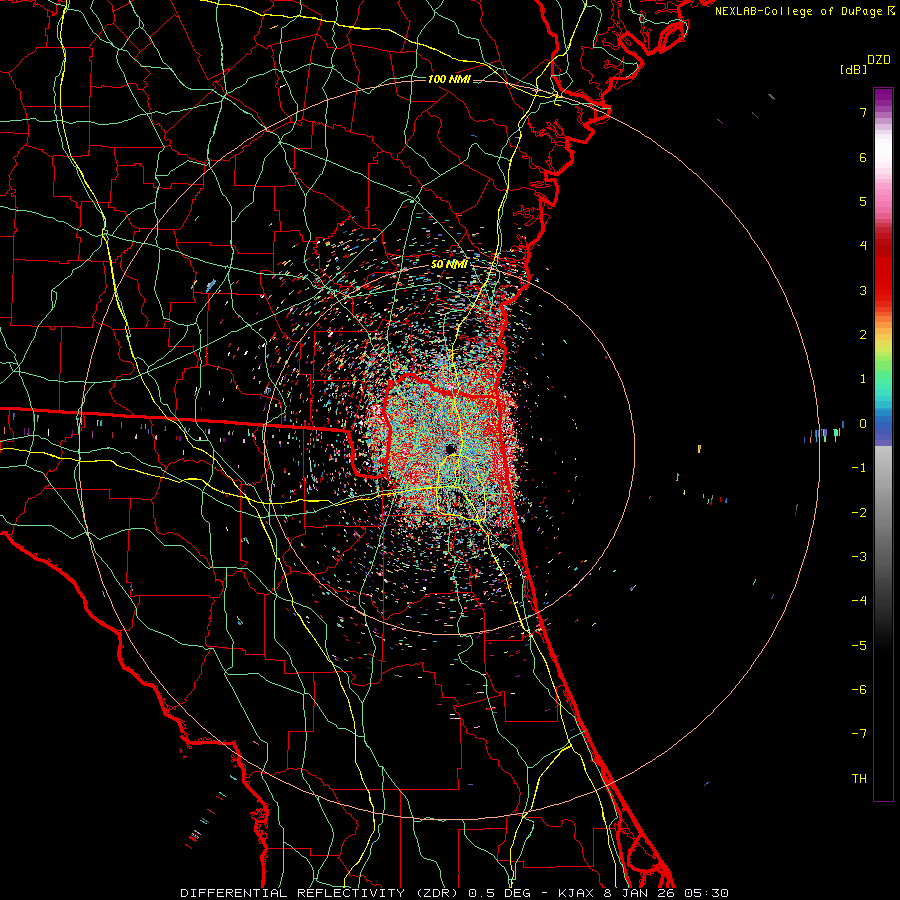Click the -5 value on the color scale
This screenshot has height=900, width=900.
[859, 646]
